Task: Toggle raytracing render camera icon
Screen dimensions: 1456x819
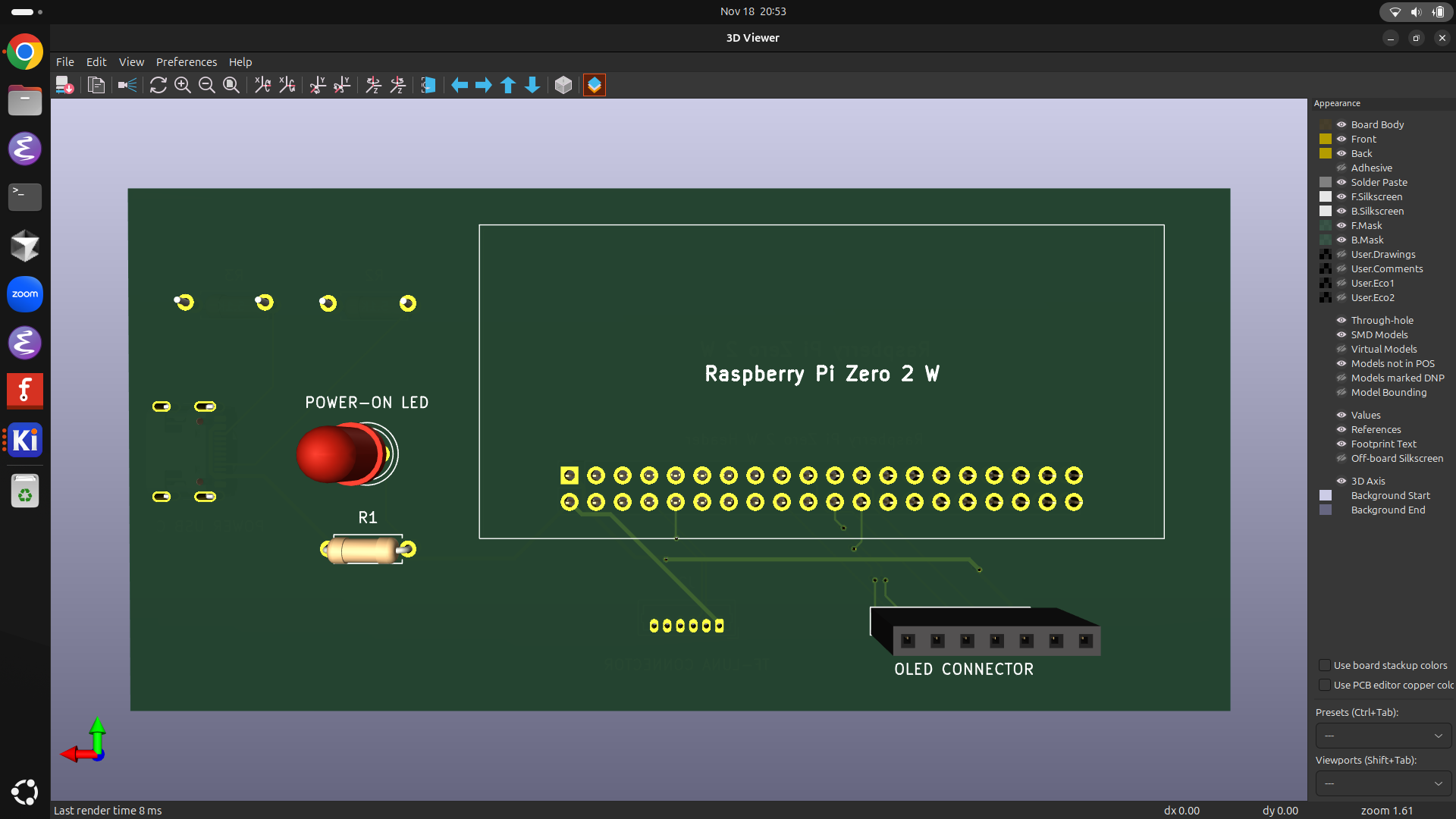Action: click(x=127, y=85)
